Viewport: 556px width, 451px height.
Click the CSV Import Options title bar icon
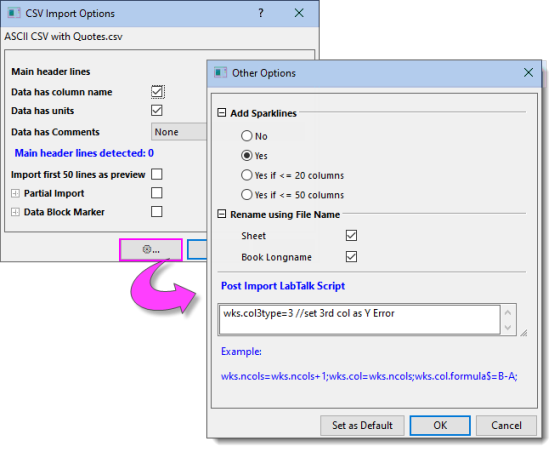point(14,13)
